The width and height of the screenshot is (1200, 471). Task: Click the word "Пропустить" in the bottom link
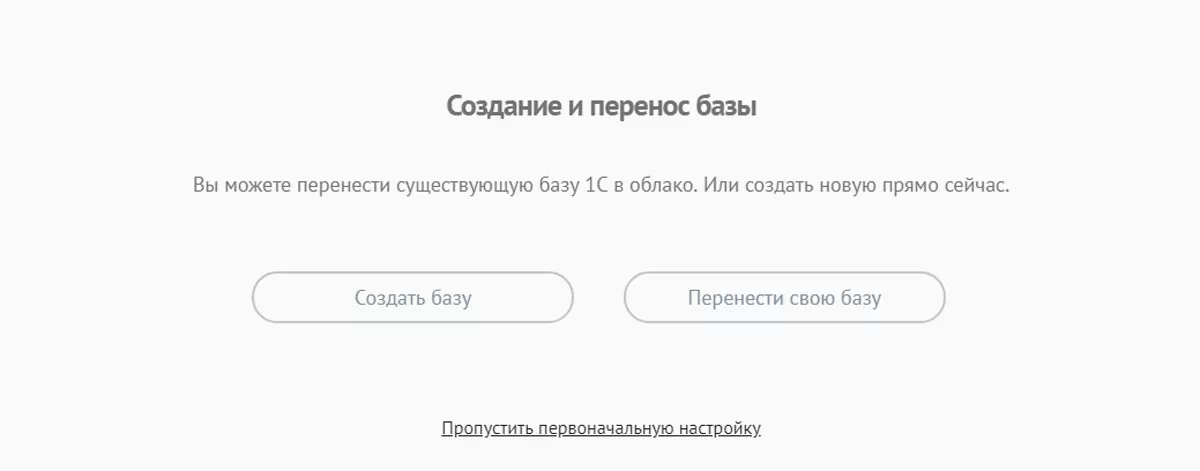click(486, 429)
